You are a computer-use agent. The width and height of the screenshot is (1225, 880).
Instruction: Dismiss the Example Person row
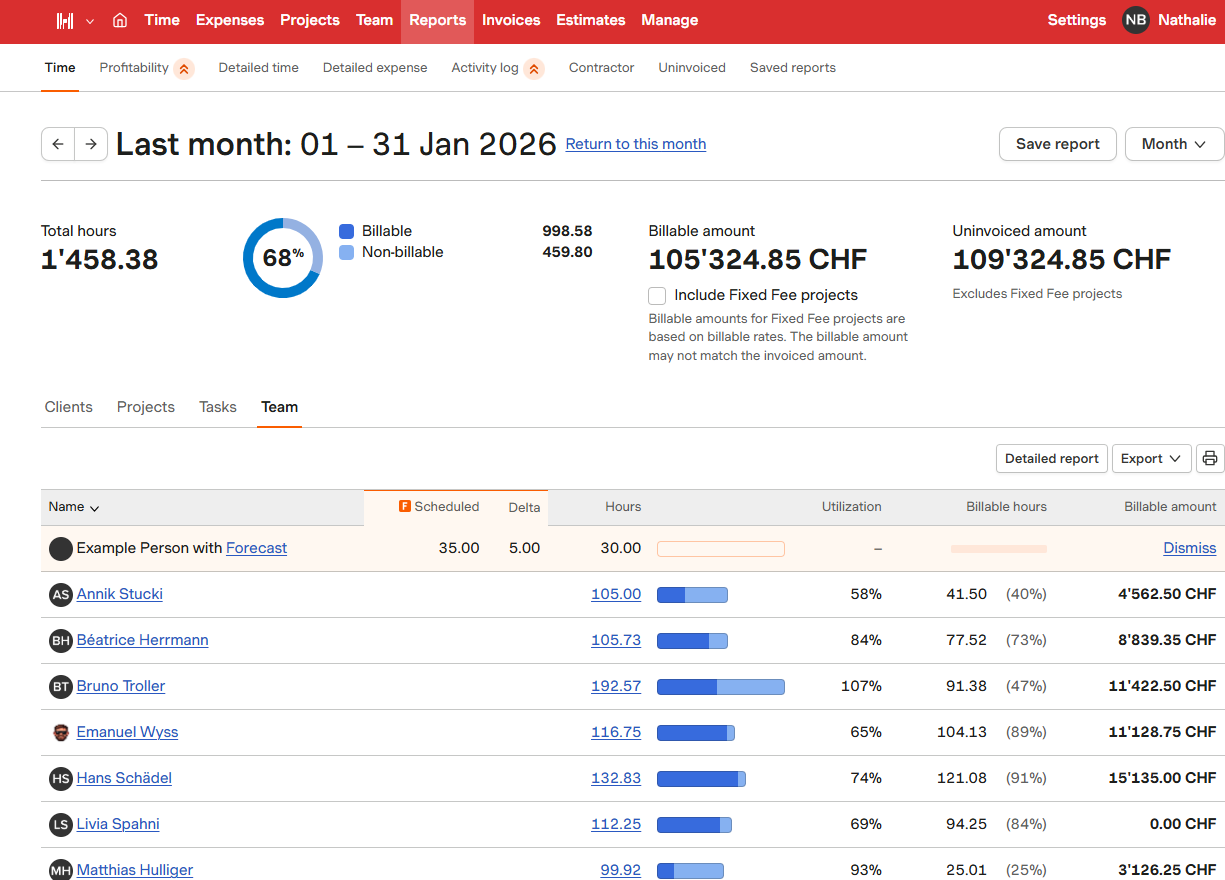tap(1189, 548)
